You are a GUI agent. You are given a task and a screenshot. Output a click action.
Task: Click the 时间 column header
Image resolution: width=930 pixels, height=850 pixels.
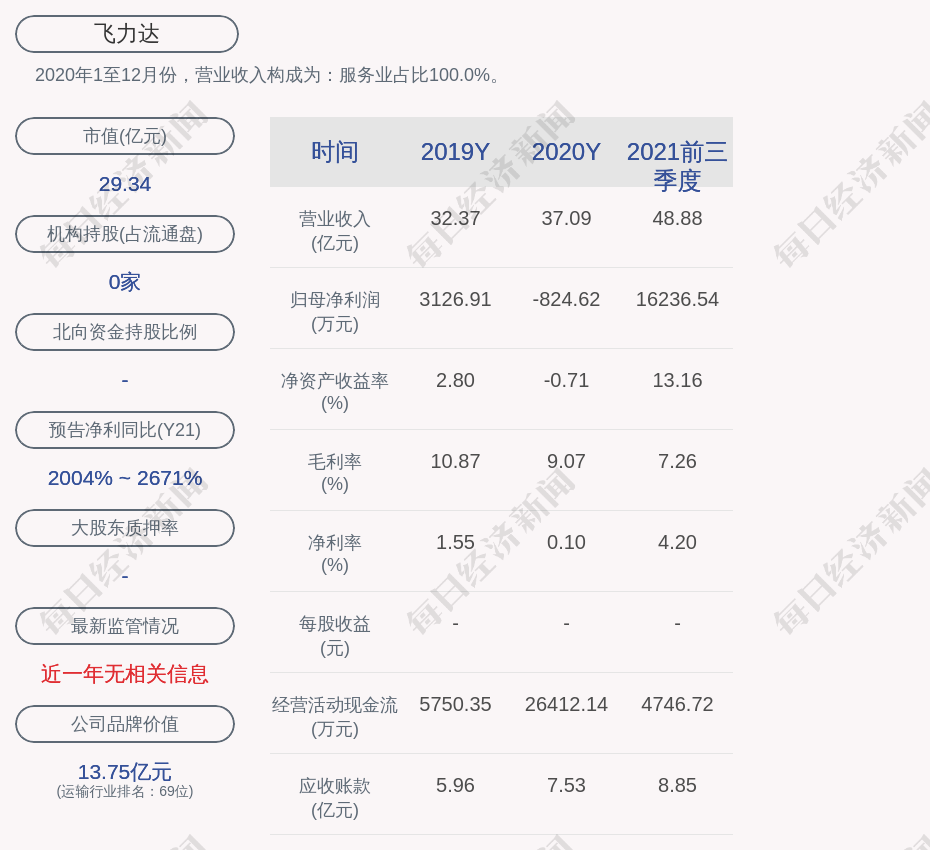point(335,152)
